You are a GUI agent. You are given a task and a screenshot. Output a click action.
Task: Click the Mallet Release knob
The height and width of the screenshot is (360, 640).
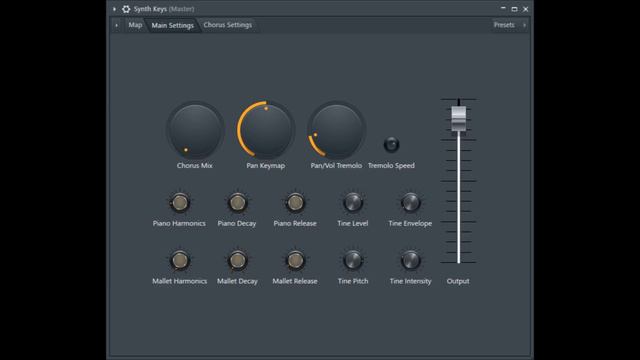pos(295,260)
